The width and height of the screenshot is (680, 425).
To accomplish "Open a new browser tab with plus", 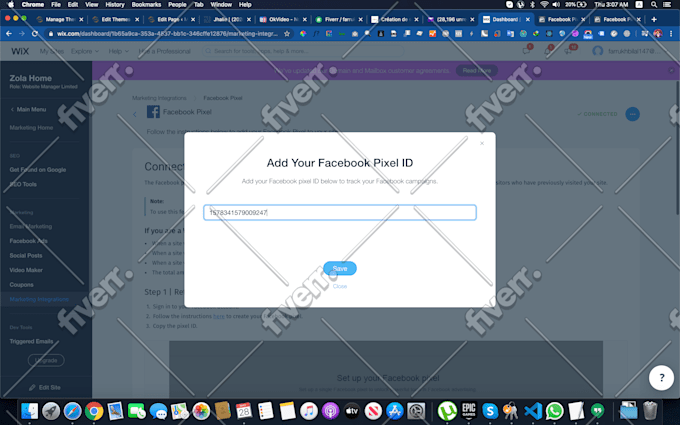I will (654, 19).
